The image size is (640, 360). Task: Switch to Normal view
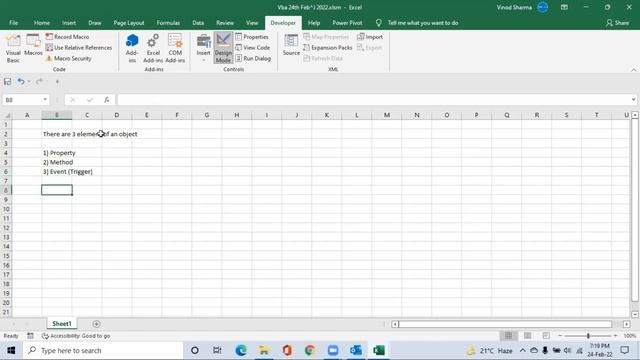[x=509, y=336]
